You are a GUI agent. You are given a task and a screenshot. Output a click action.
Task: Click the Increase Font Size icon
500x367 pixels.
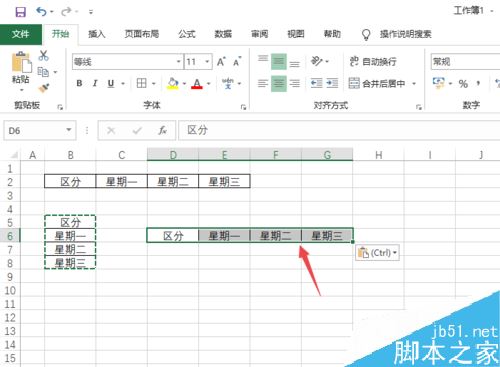tap(221, 62)
